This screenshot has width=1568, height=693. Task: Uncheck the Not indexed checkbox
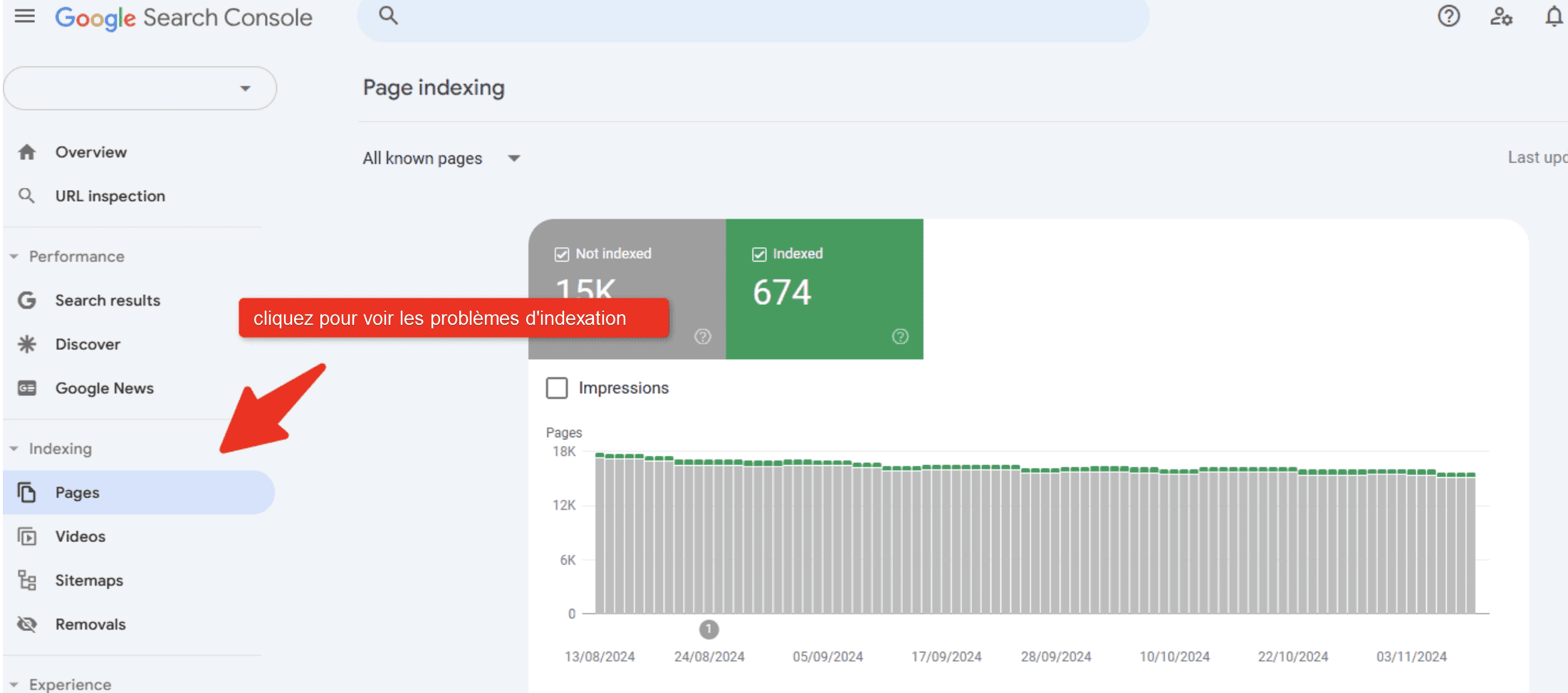(562, 254)
